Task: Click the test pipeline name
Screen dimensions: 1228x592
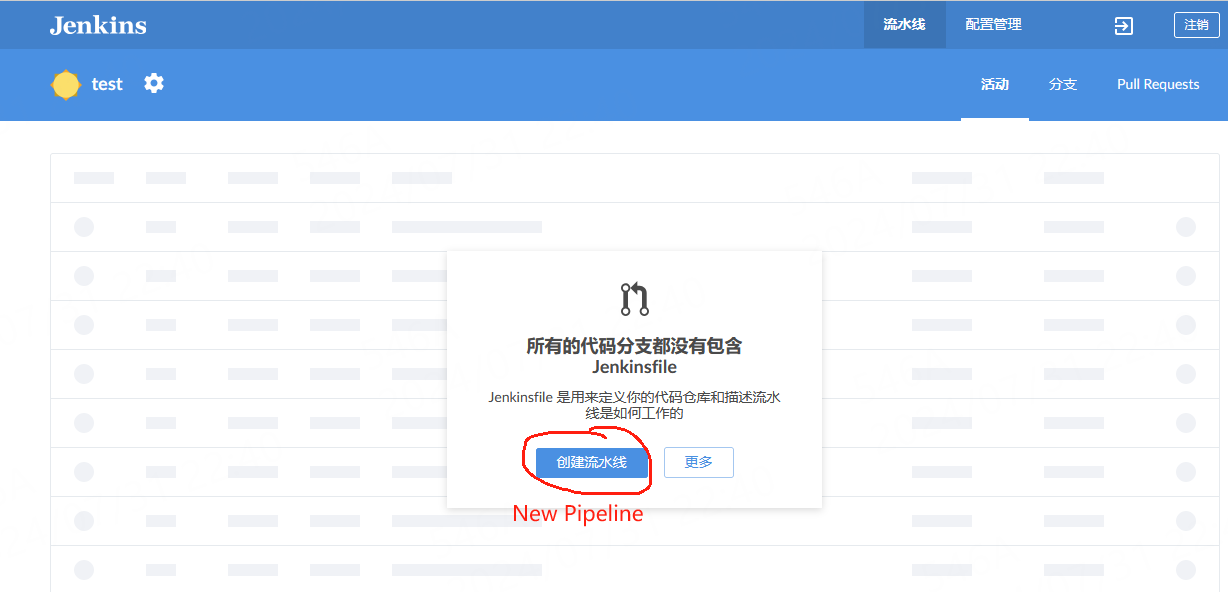Action: coord(107,84)
